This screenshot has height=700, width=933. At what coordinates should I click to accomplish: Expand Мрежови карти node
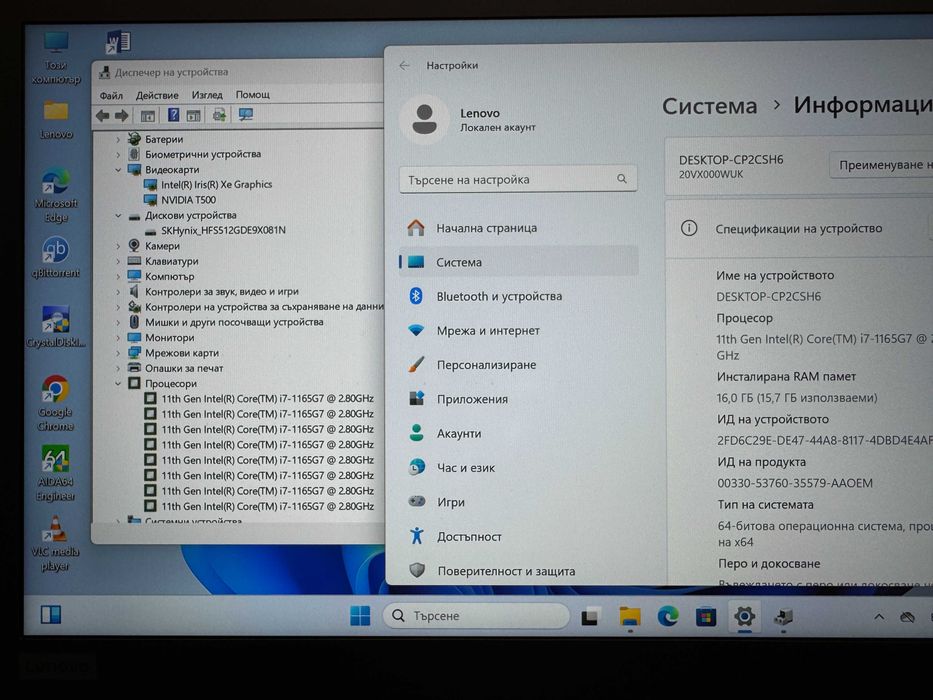point(118,353)
